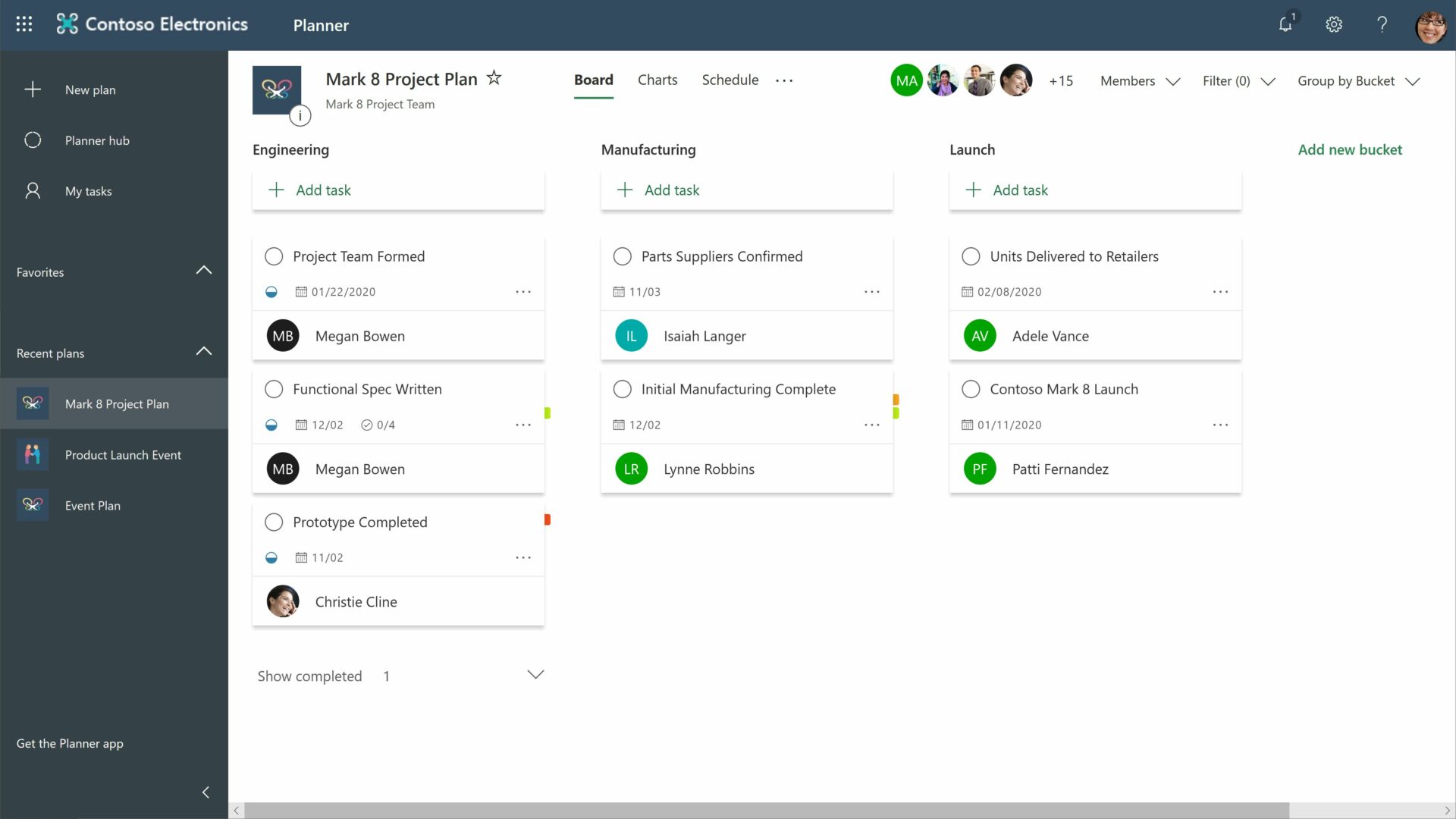Screen dimensions: 1456x819
Task: Expand the Members dropdown
Action: coord(1141,80)
